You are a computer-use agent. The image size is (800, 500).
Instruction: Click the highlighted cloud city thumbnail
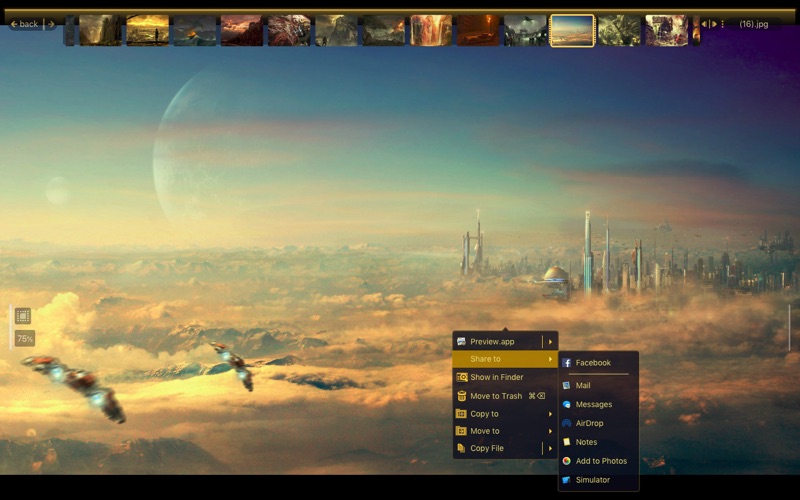[x=572, y=31]
